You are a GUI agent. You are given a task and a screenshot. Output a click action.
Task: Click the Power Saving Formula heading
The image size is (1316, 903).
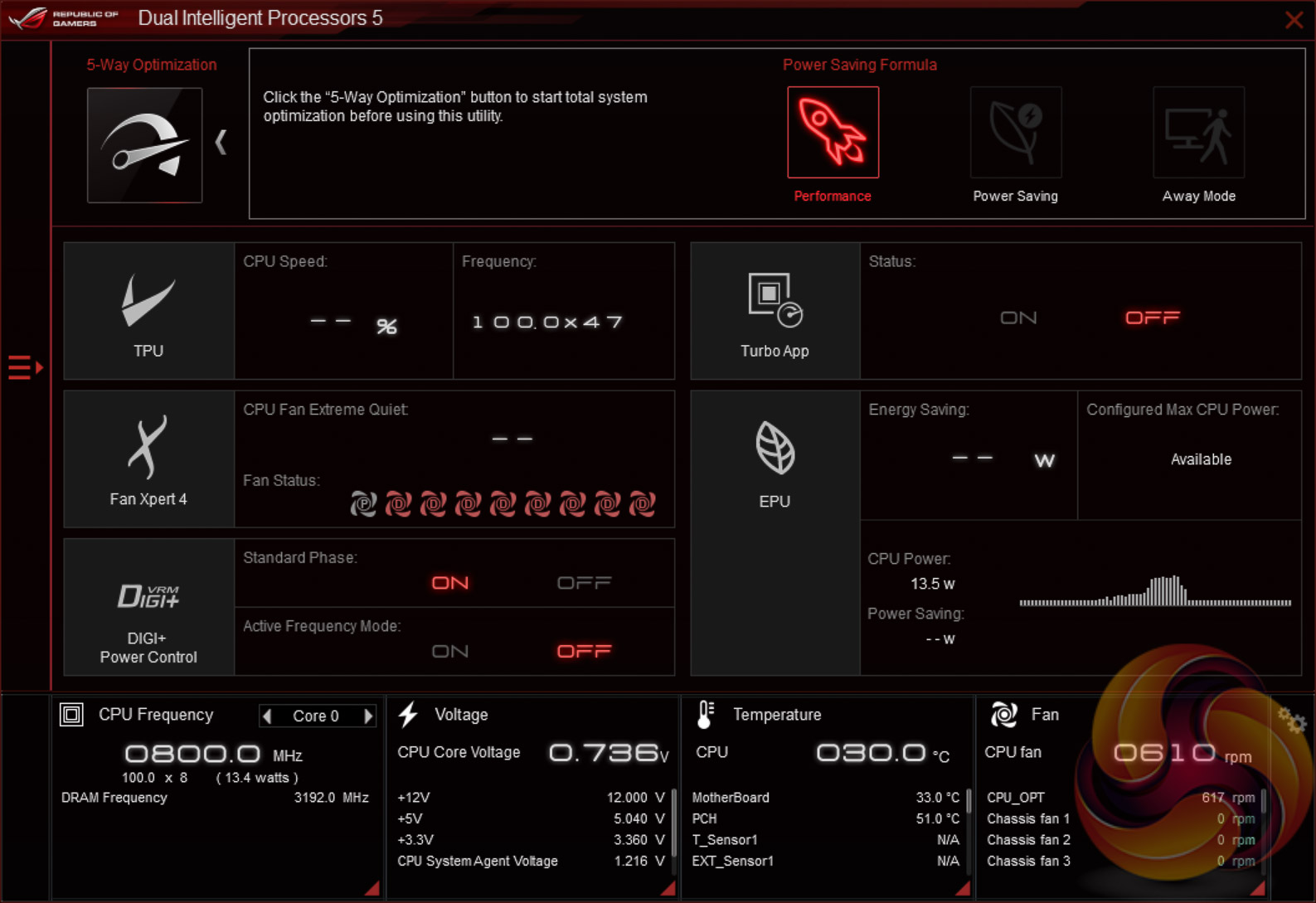pos(860,65)
